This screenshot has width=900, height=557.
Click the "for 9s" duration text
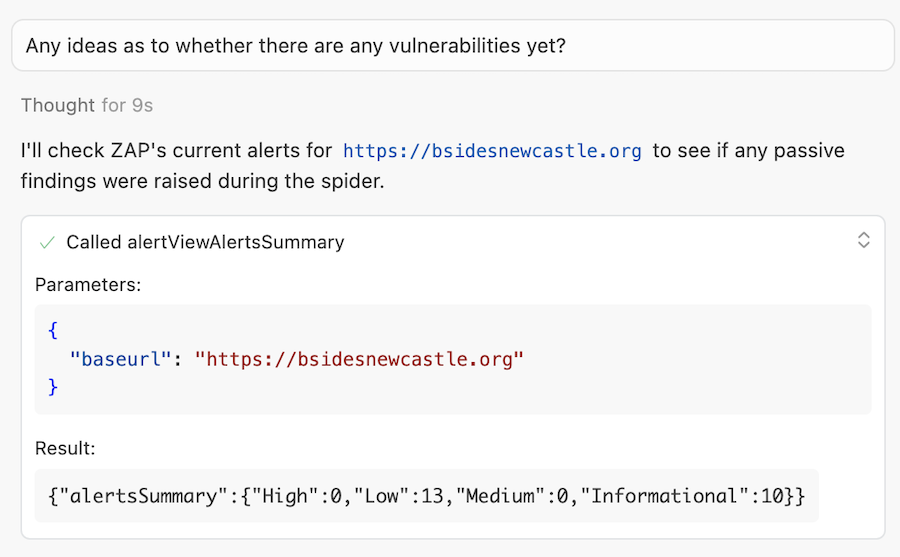pyautogui.click(x=127, y=105)
